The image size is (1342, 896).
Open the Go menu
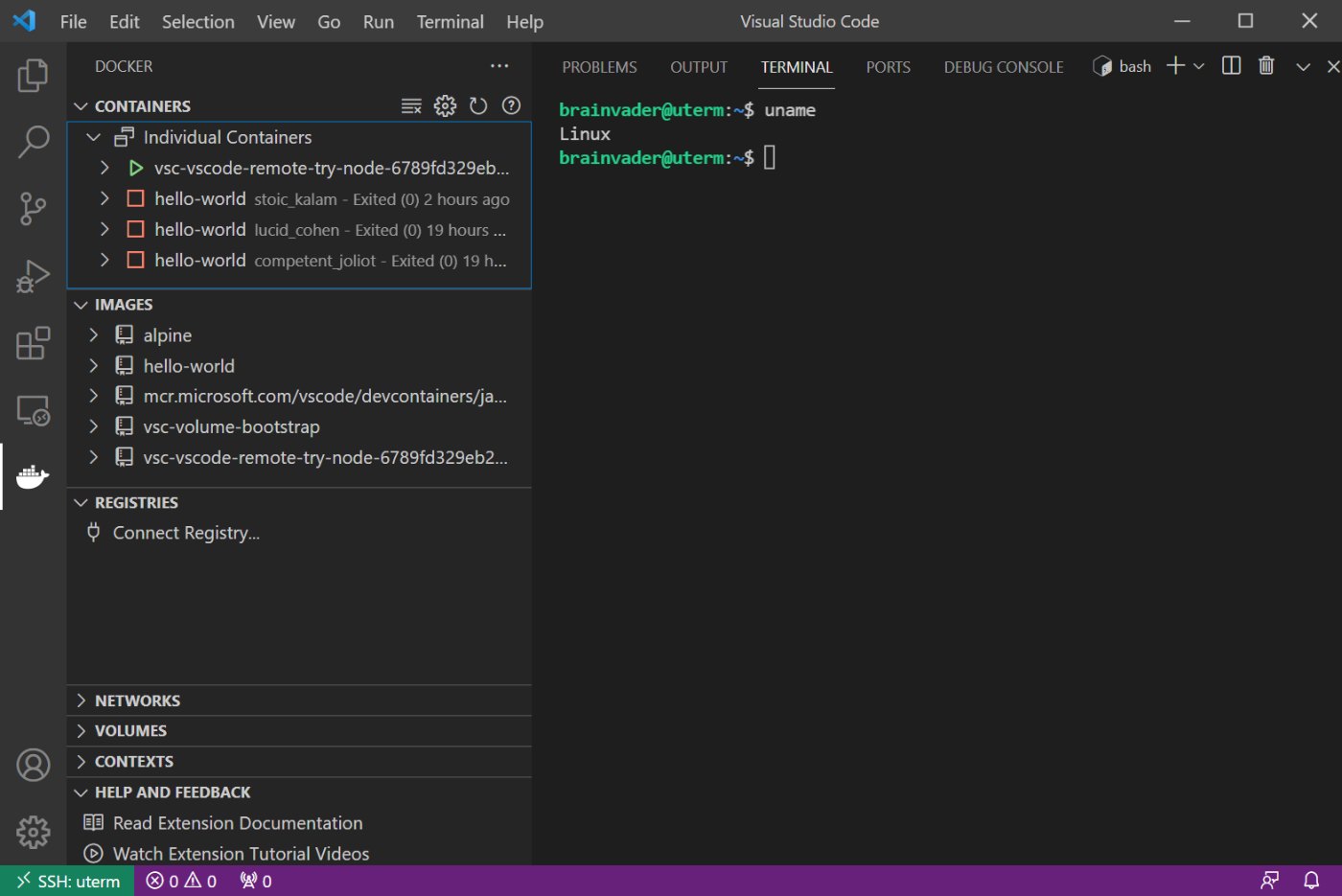pos(329,21)
